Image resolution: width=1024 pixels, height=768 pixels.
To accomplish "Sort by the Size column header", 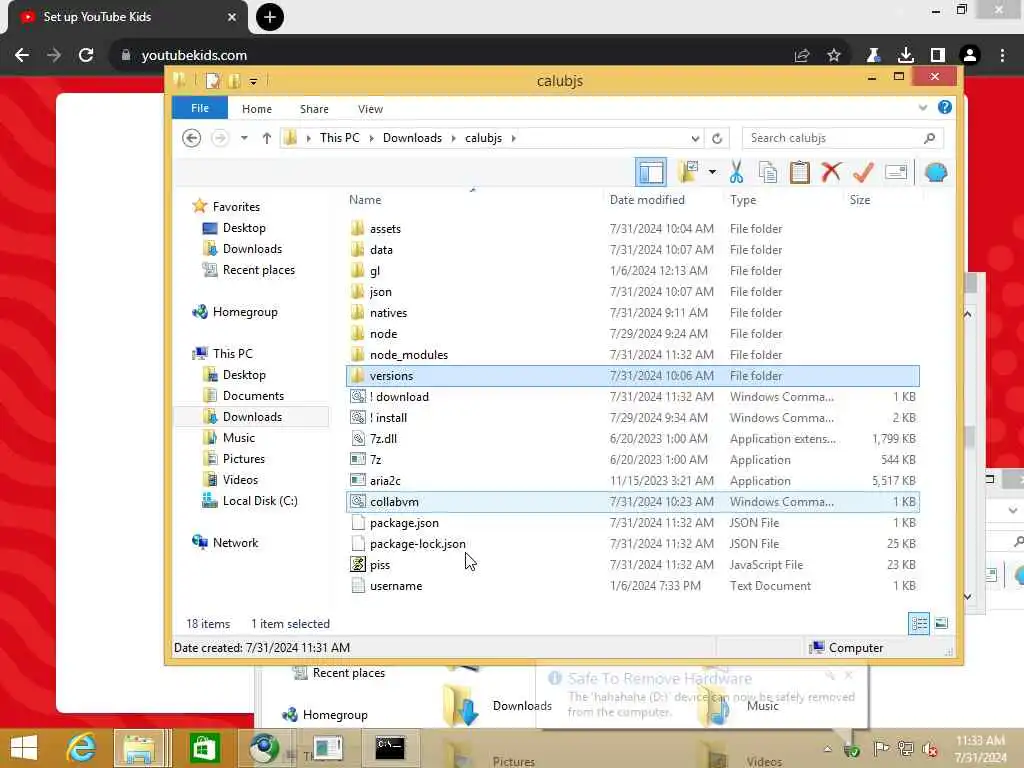I will click(x=859, y=200).
